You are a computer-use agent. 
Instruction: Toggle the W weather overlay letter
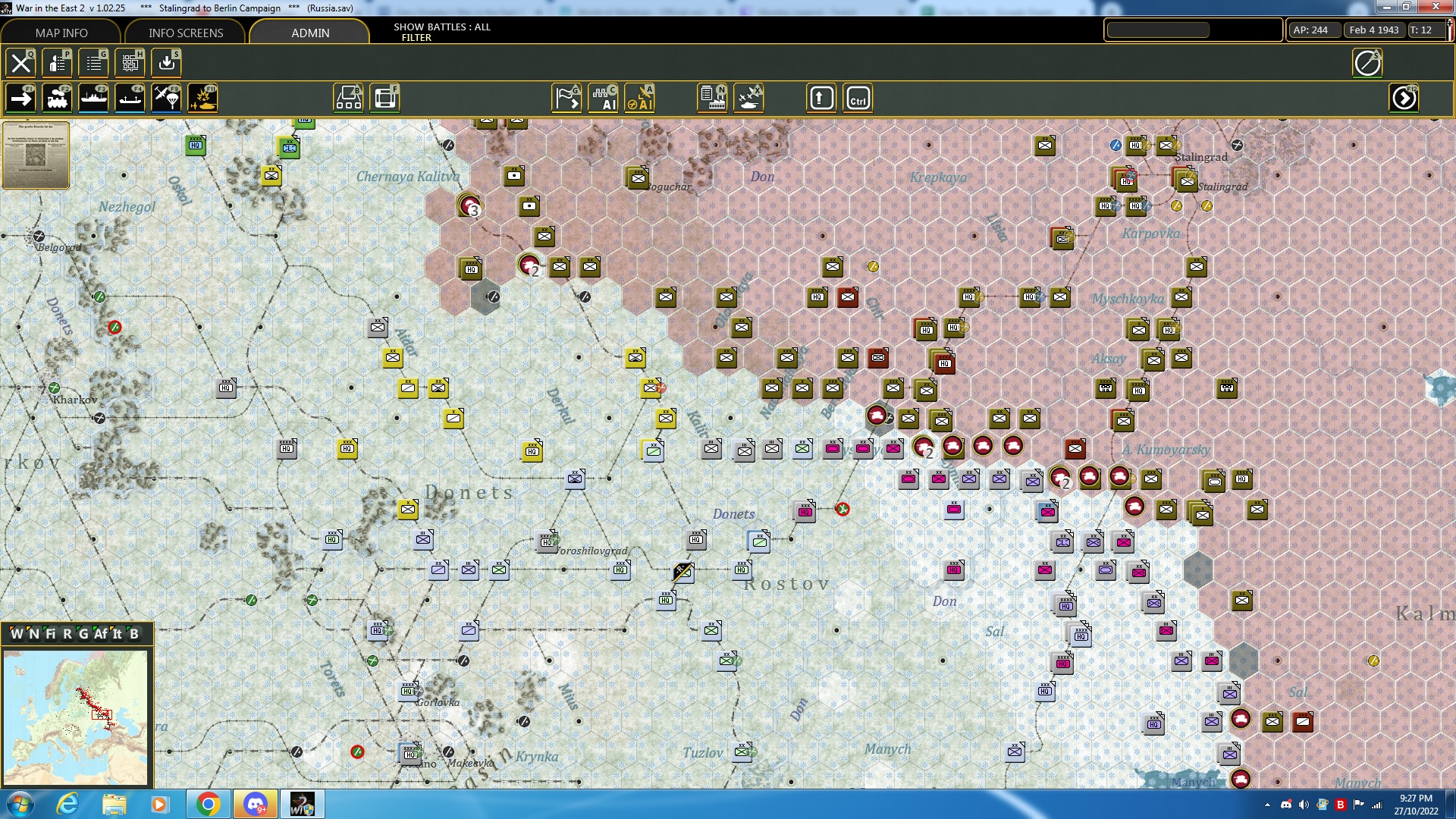click(x=16, y=634)
